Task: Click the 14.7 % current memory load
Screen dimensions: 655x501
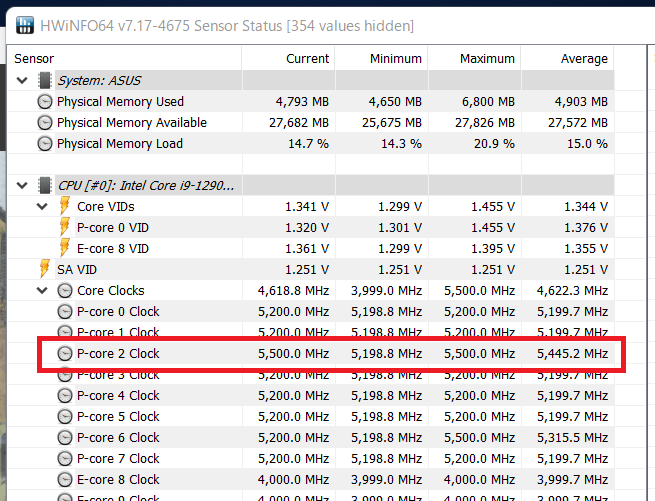Action: point(308,143)
